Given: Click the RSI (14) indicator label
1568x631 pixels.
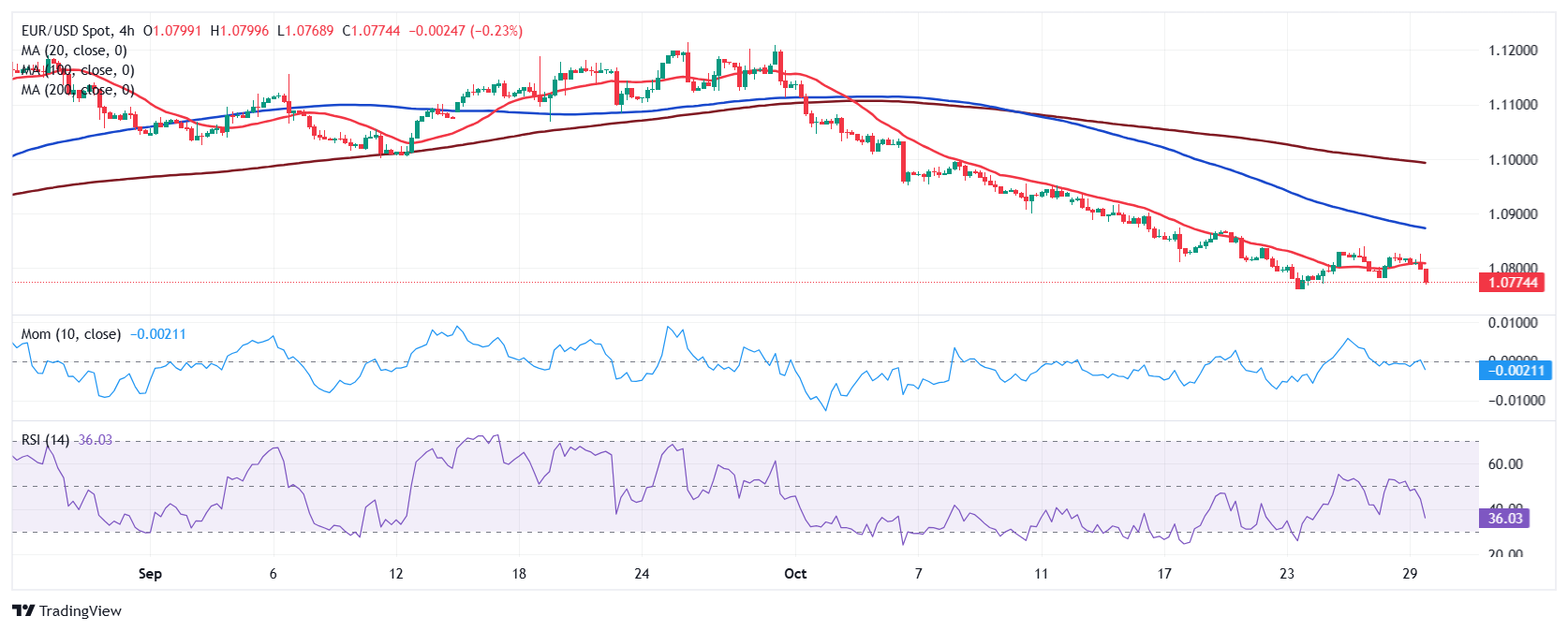Looking at the screenshot, I should (45, 440).
